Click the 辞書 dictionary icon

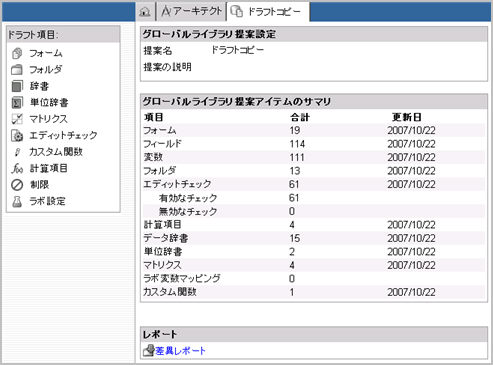(x=17, y=86)
